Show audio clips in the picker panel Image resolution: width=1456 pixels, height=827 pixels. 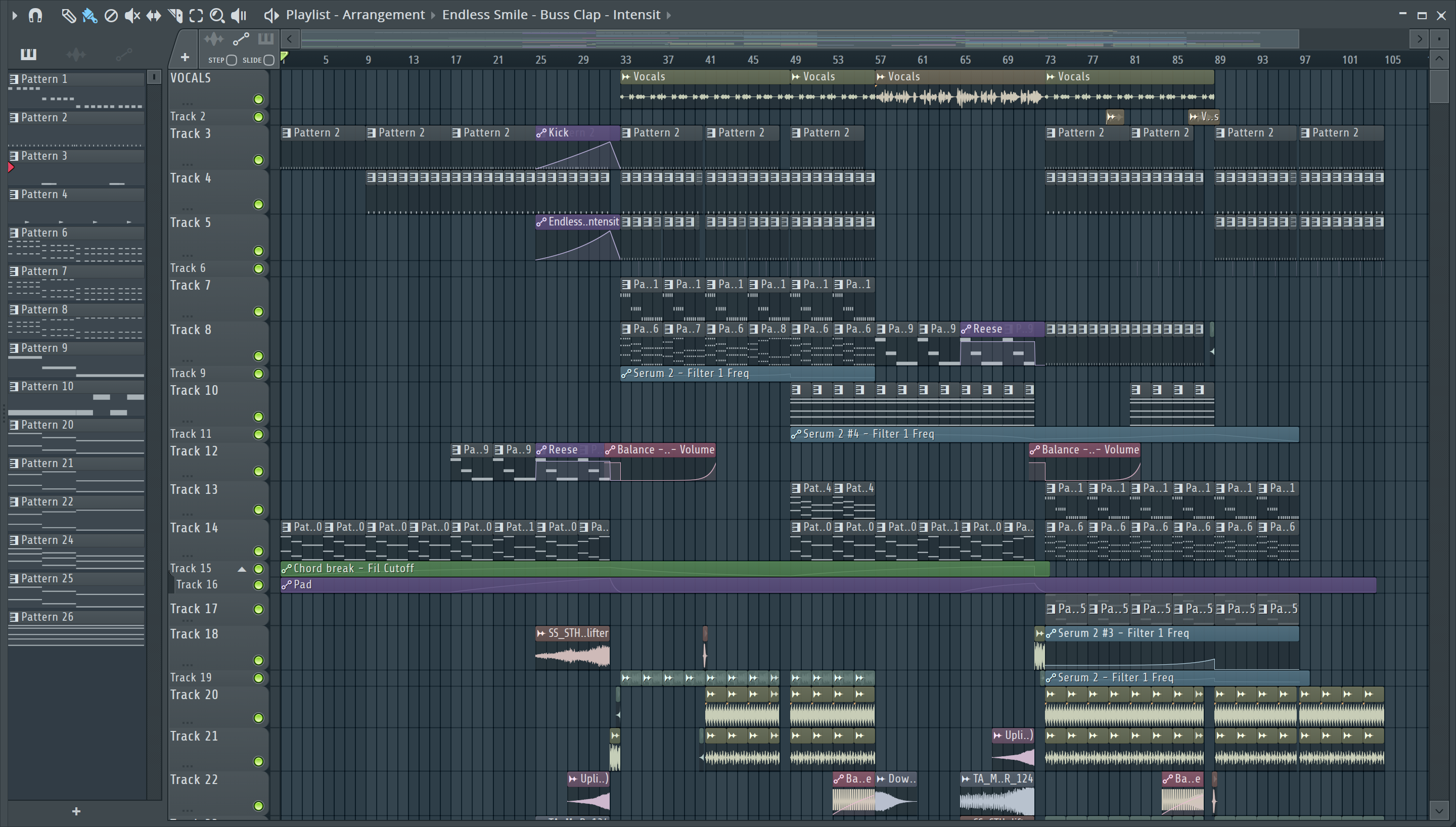(76, 55)
